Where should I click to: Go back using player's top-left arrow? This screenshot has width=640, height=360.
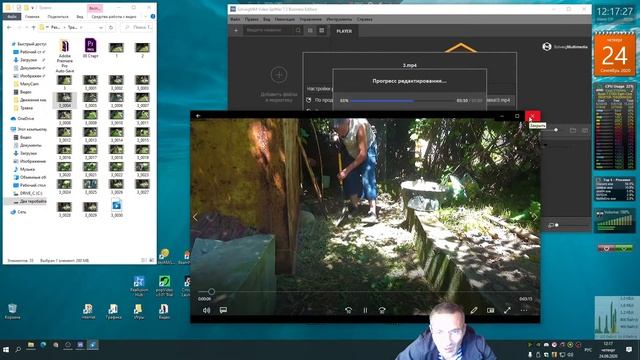click(198, 116)
